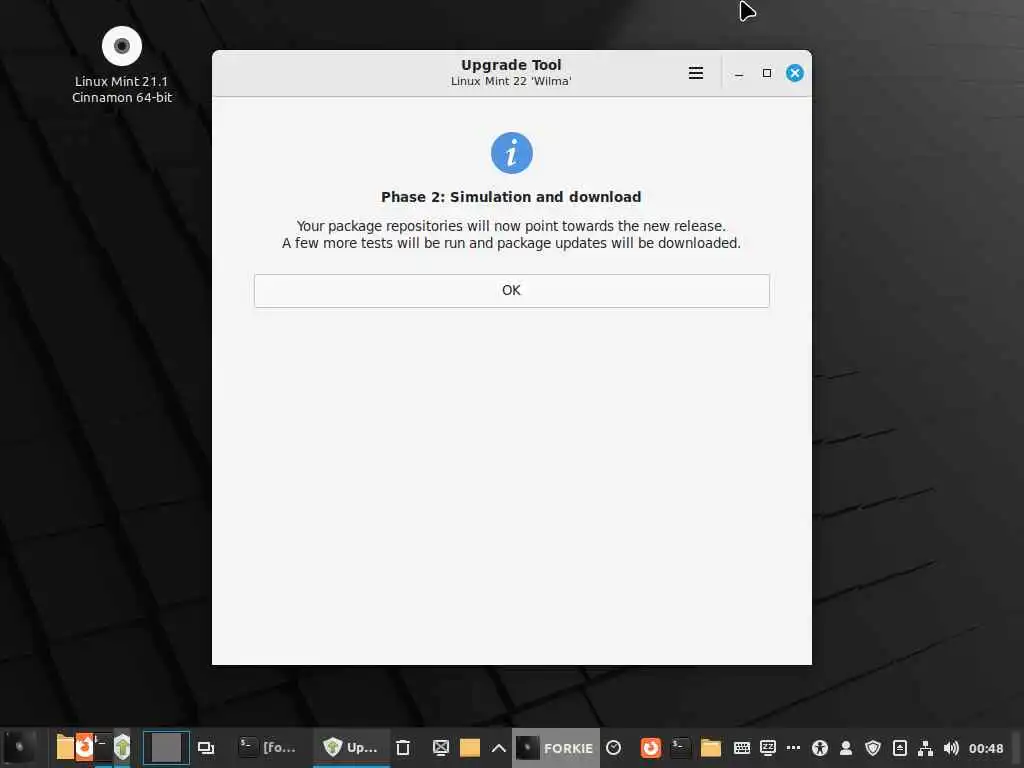Click the crossed-out monitor taskbar icon
Screen dimensions: 1024x768
[x=441, y=748]
